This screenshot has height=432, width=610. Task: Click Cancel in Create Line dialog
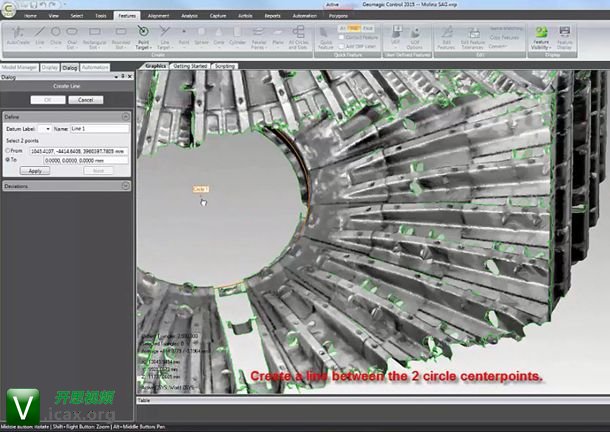point(85,100)
